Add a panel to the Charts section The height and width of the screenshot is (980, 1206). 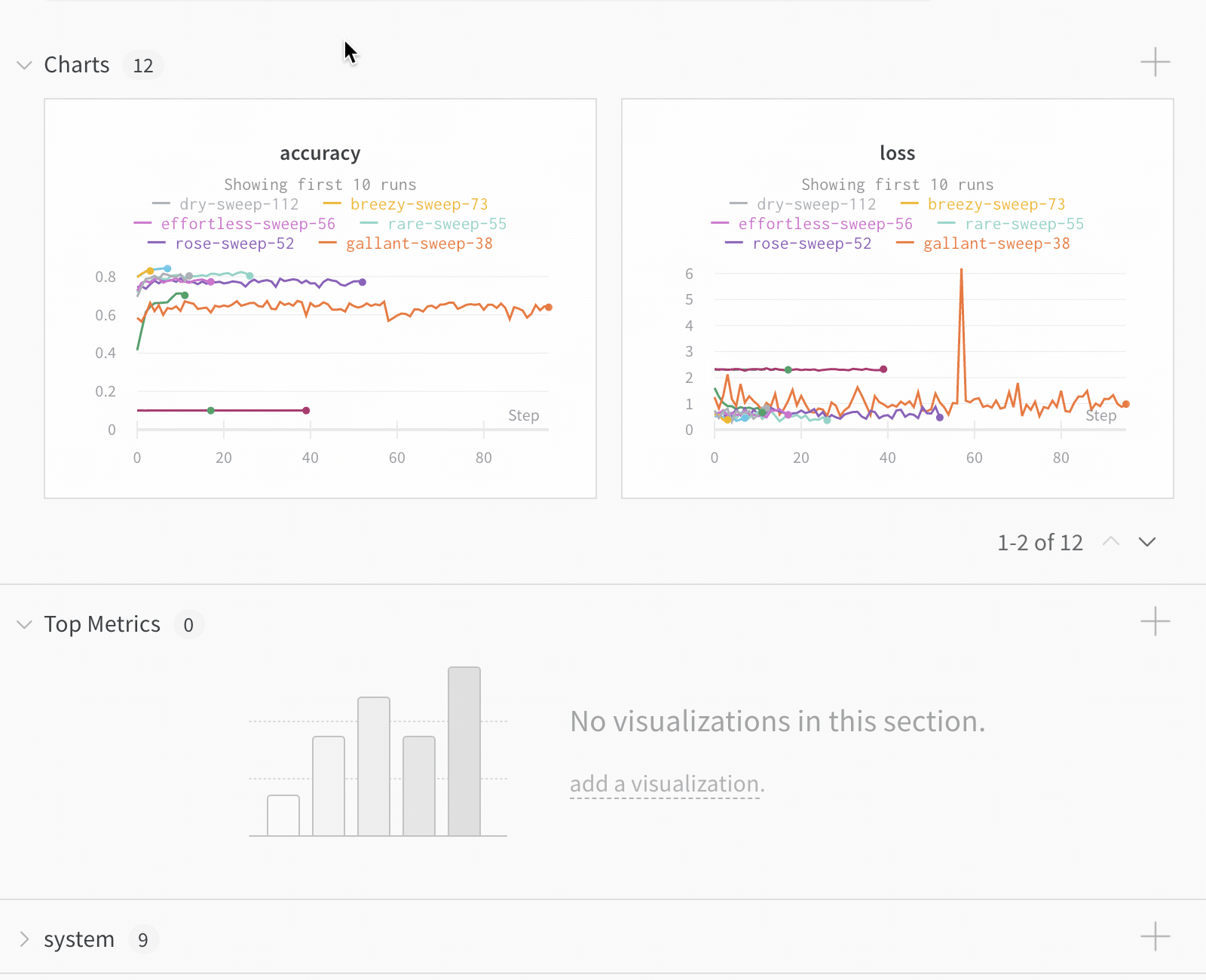(1155, 63)
